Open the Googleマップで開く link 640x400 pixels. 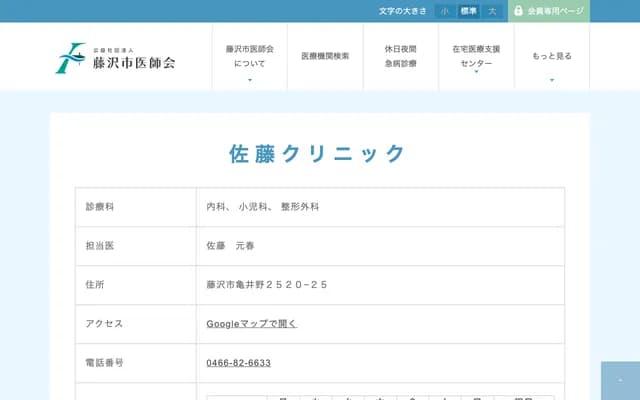pos(251,324)
